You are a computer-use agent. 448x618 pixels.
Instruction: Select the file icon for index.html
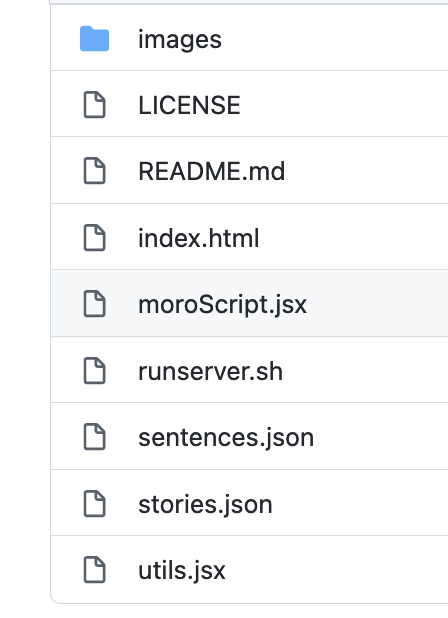point(95,238)
